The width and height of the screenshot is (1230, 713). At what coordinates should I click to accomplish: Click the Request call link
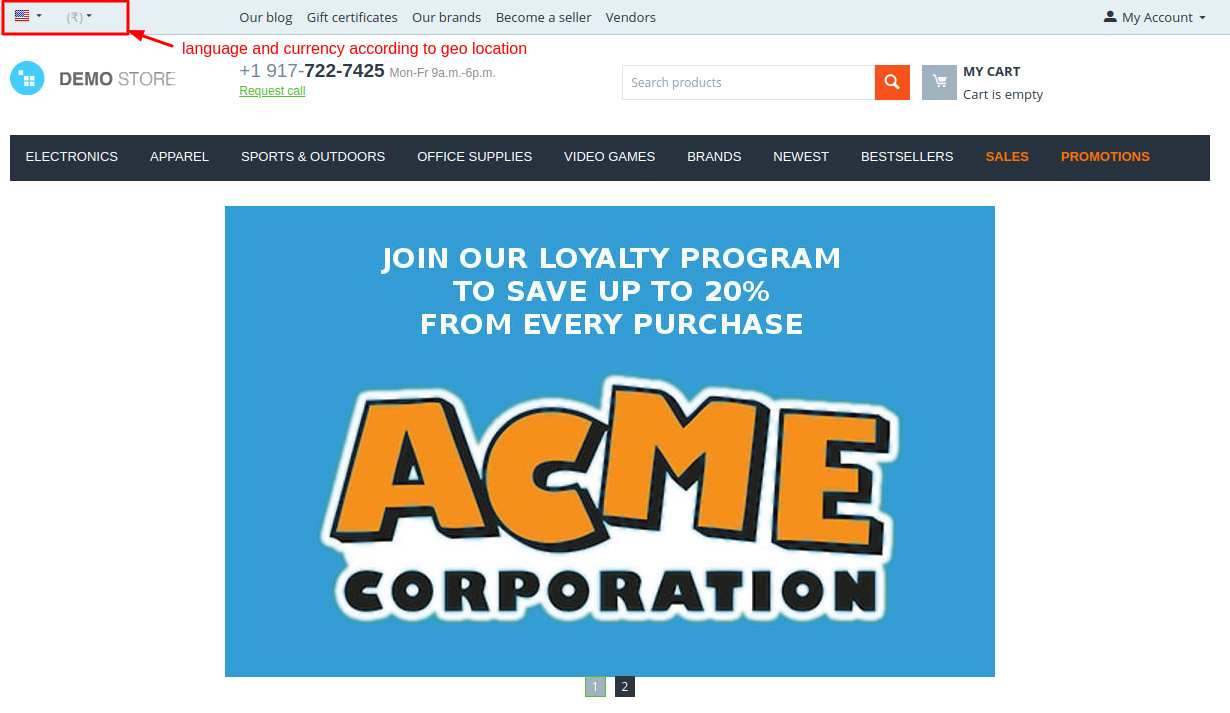tap(272, 91)
